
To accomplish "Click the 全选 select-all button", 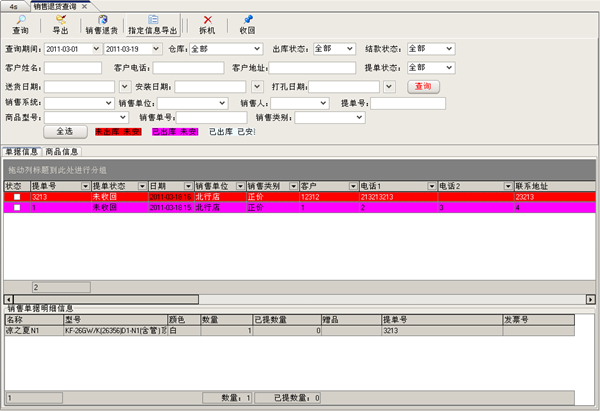I will pyautogui.click(x=65, y=131).
